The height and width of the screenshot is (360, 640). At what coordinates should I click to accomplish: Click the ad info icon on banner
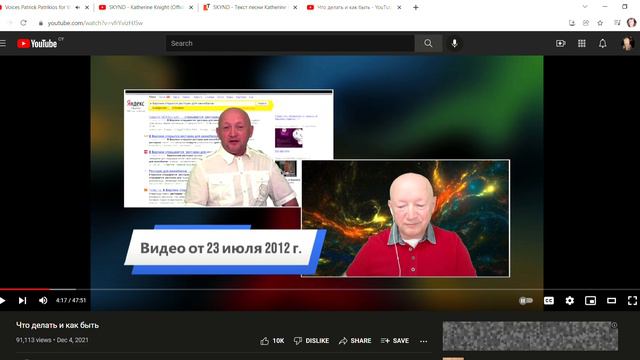click(614, 325)
